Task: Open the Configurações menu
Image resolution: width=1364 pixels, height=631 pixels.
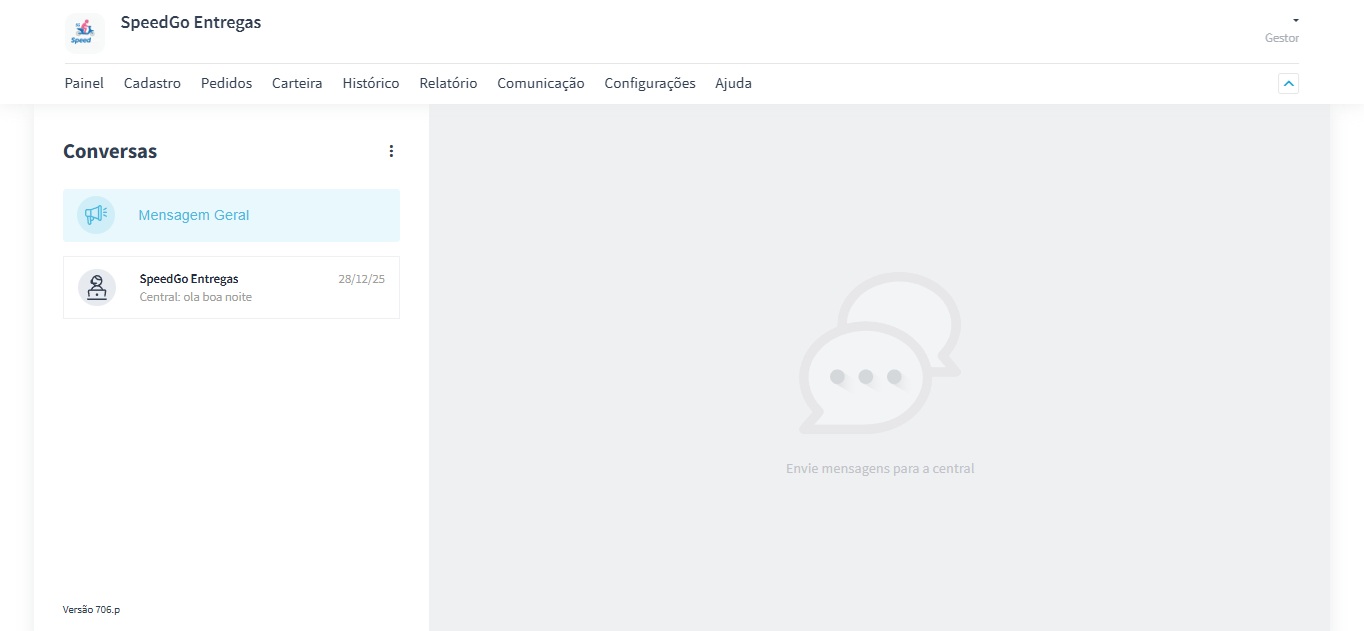Action: click(x=649, y=83)
